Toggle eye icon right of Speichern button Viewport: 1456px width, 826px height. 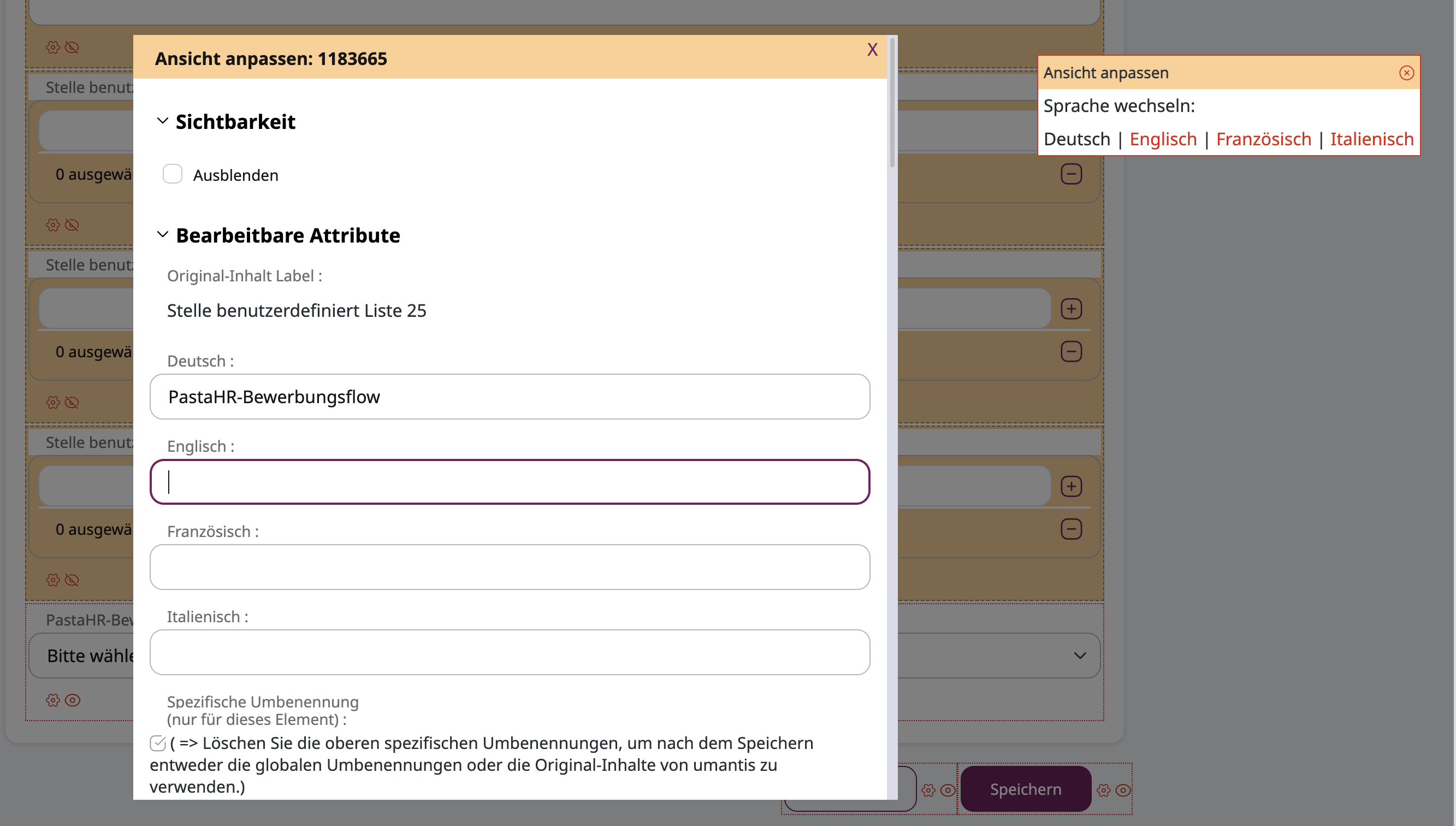click(x=1123, y=790)
